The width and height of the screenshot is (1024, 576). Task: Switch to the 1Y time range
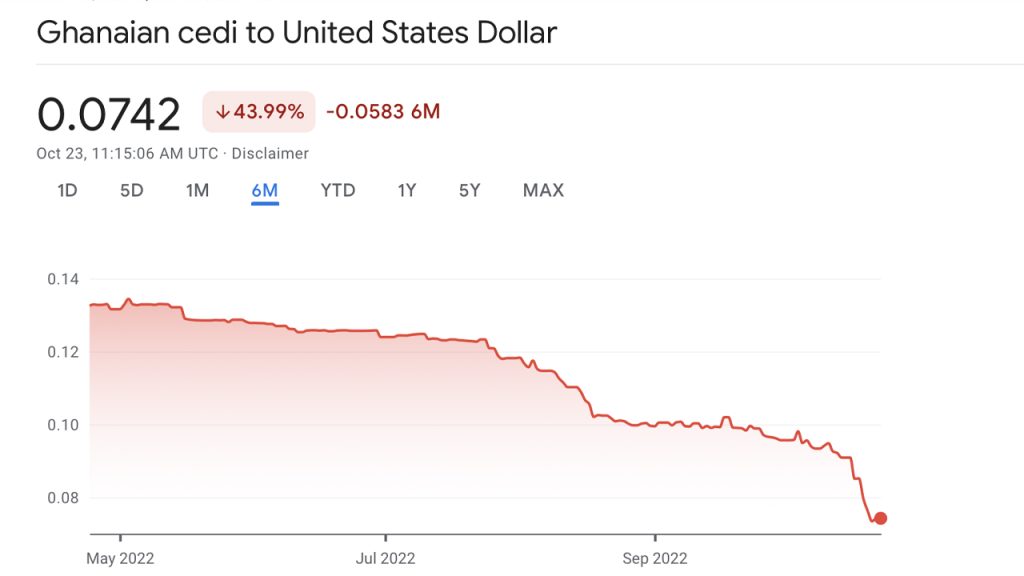(x=405, y=190)
